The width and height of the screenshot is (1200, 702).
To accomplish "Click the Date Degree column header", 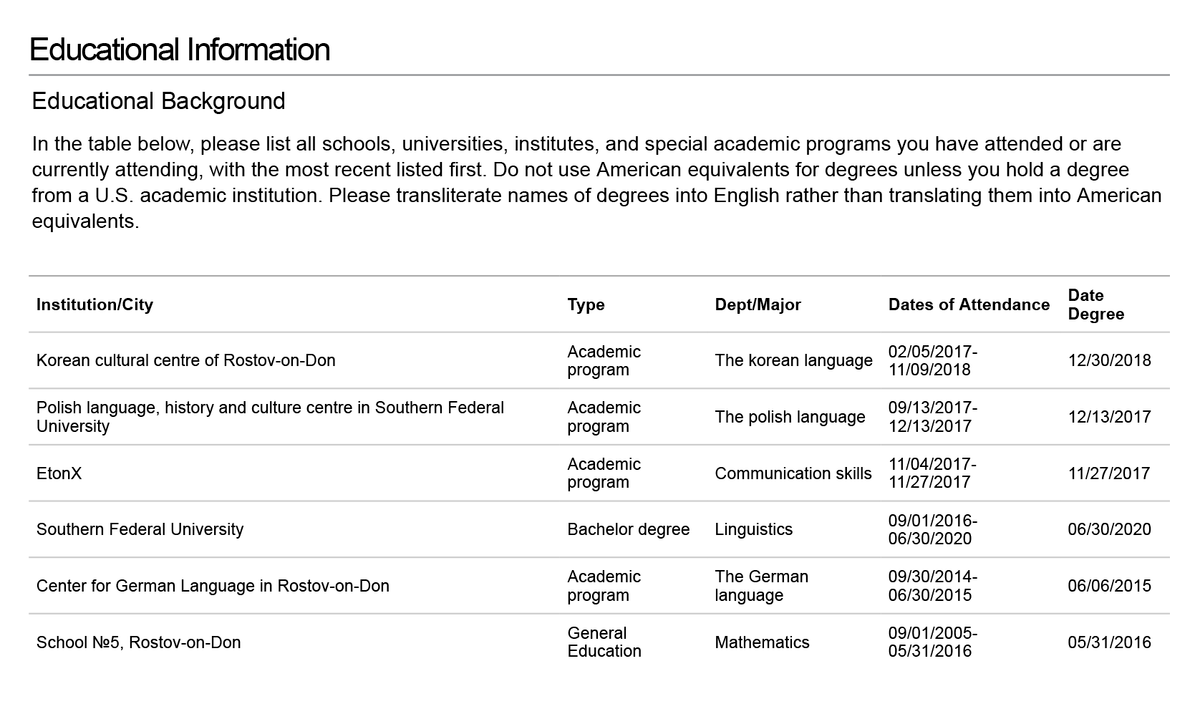I will 1096,304.
